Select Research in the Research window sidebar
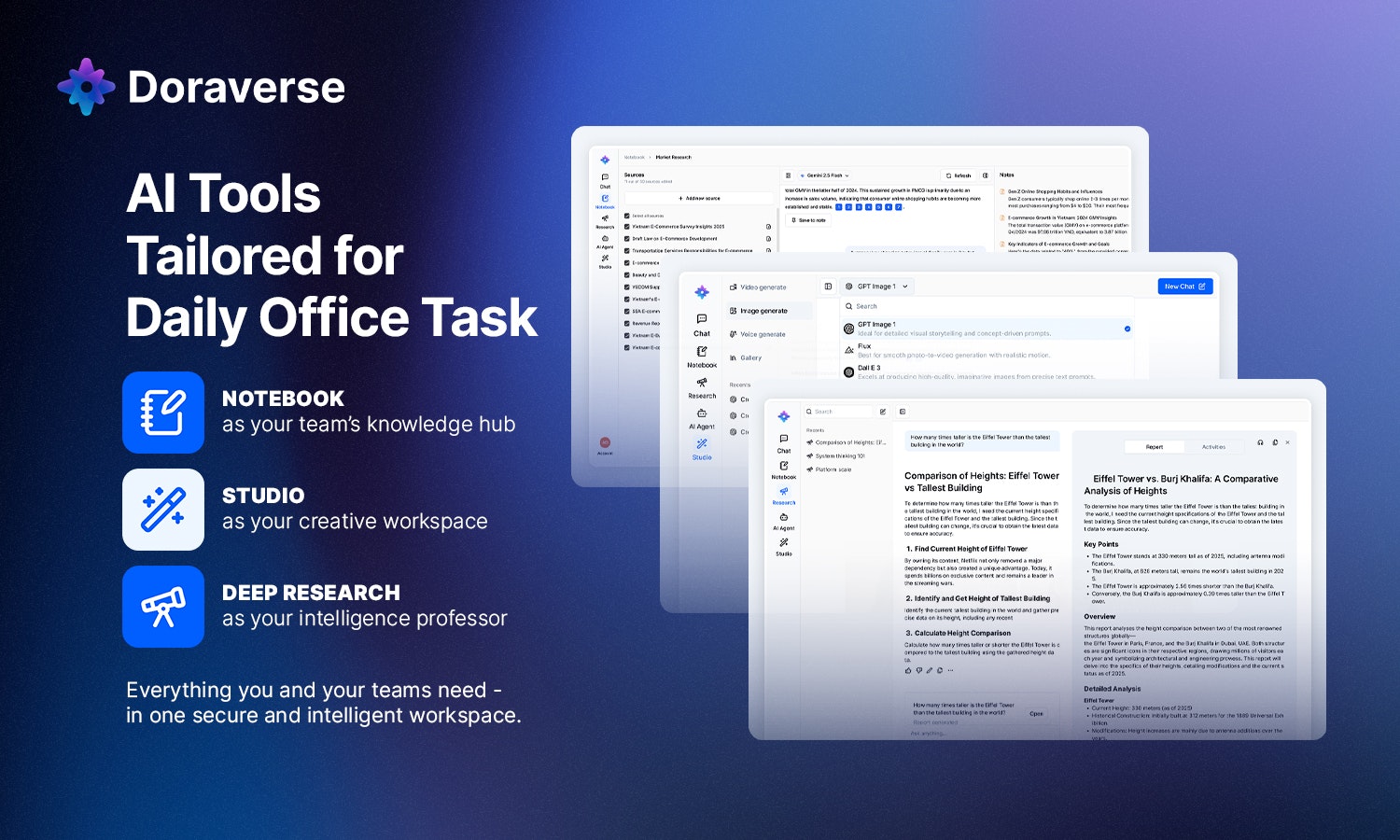 coord(784,496)
